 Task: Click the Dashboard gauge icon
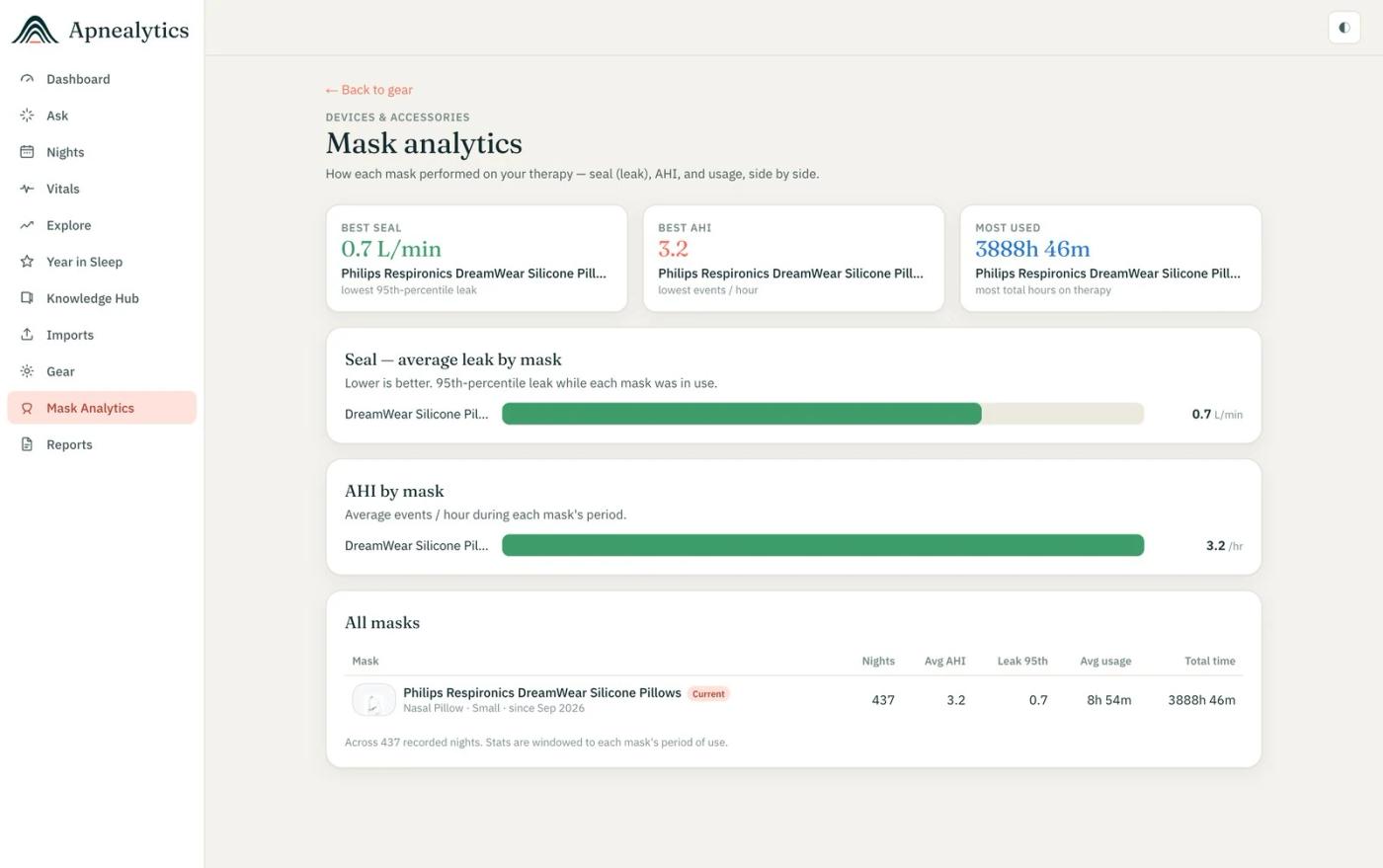[27, 79]
